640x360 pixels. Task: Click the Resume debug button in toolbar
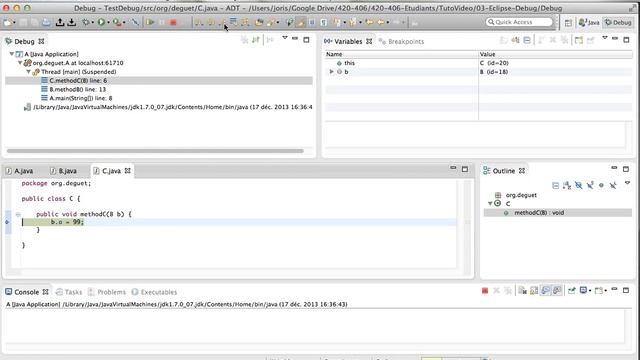(x=150, y=22)
